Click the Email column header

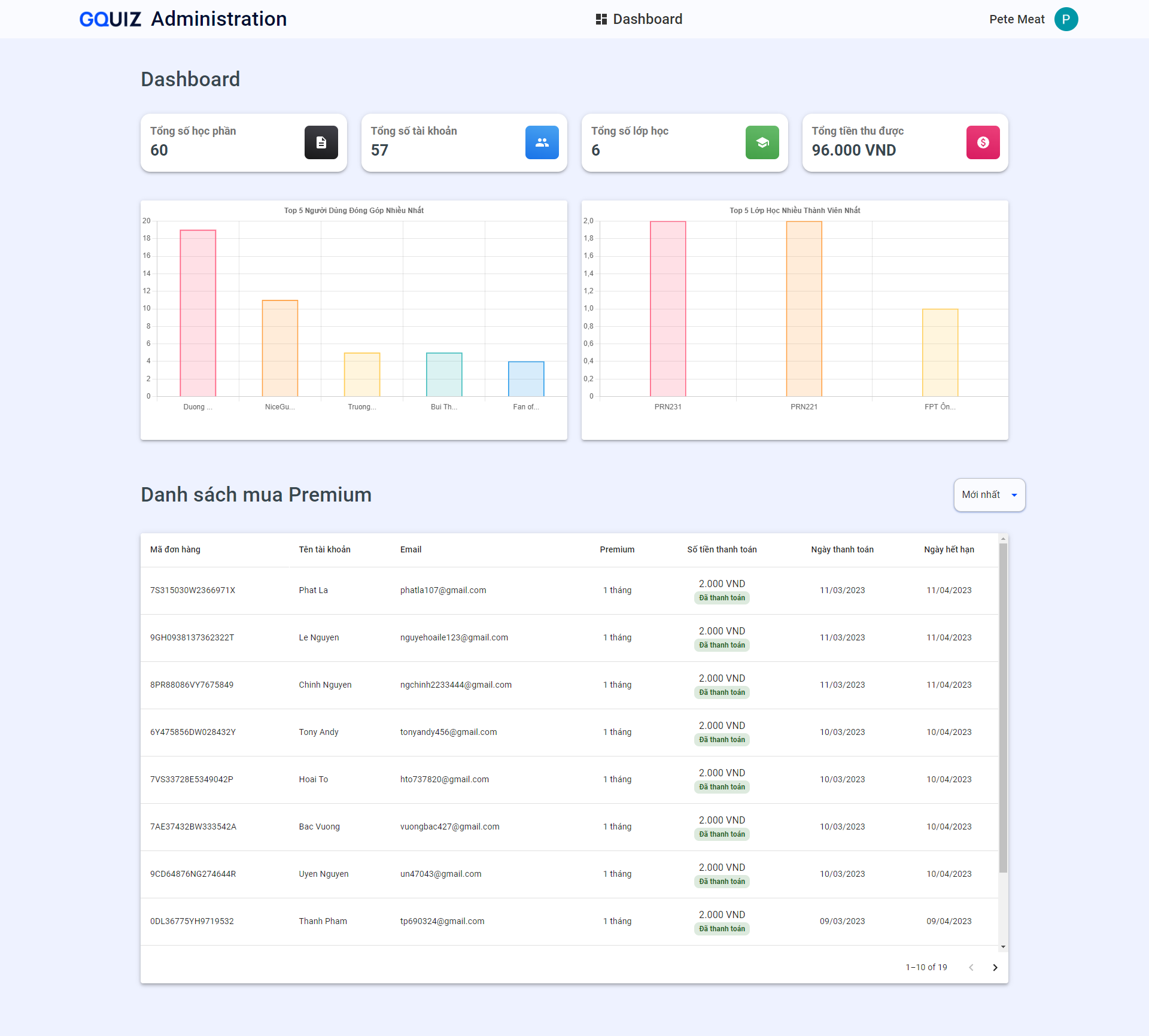pyautogui.click(x=411, y=549)
